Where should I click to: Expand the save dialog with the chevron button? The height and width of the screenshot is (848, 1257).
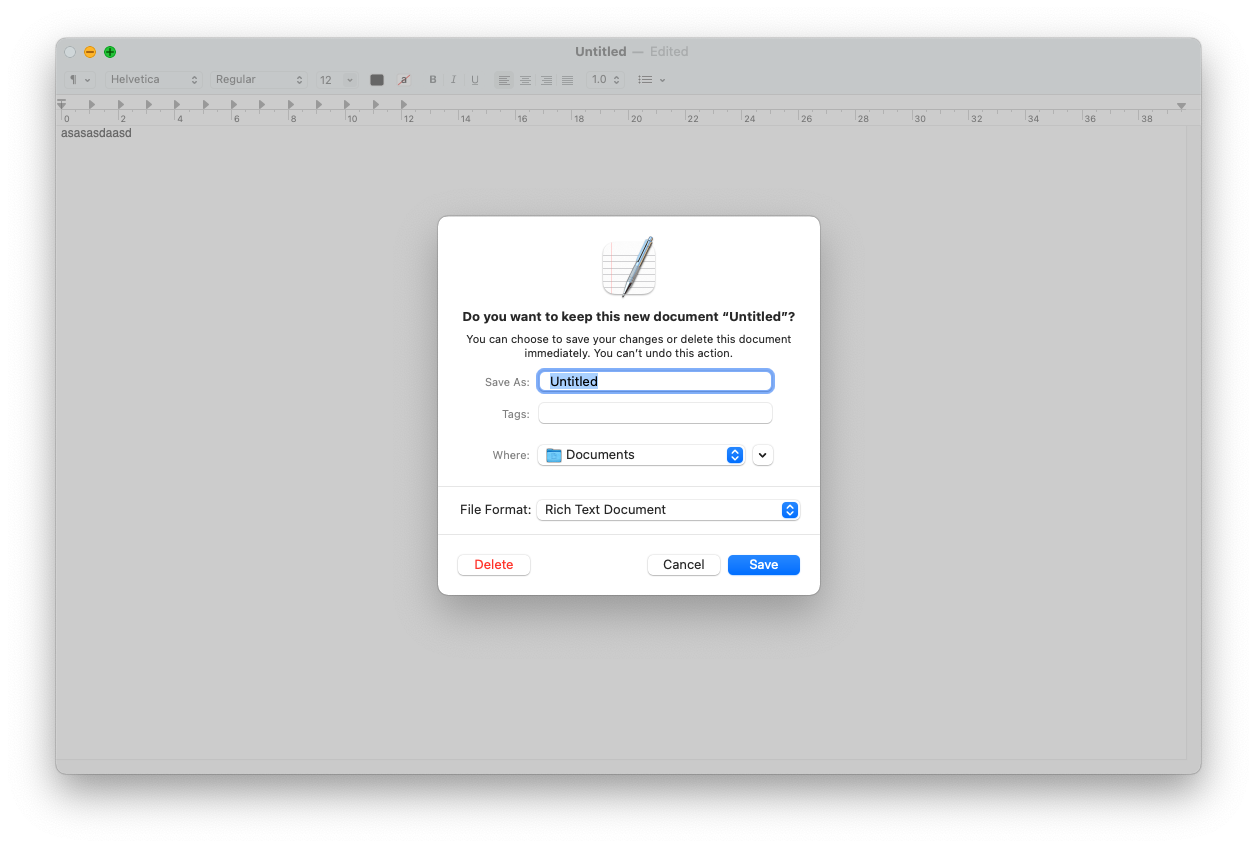click(x=762, y=455)
